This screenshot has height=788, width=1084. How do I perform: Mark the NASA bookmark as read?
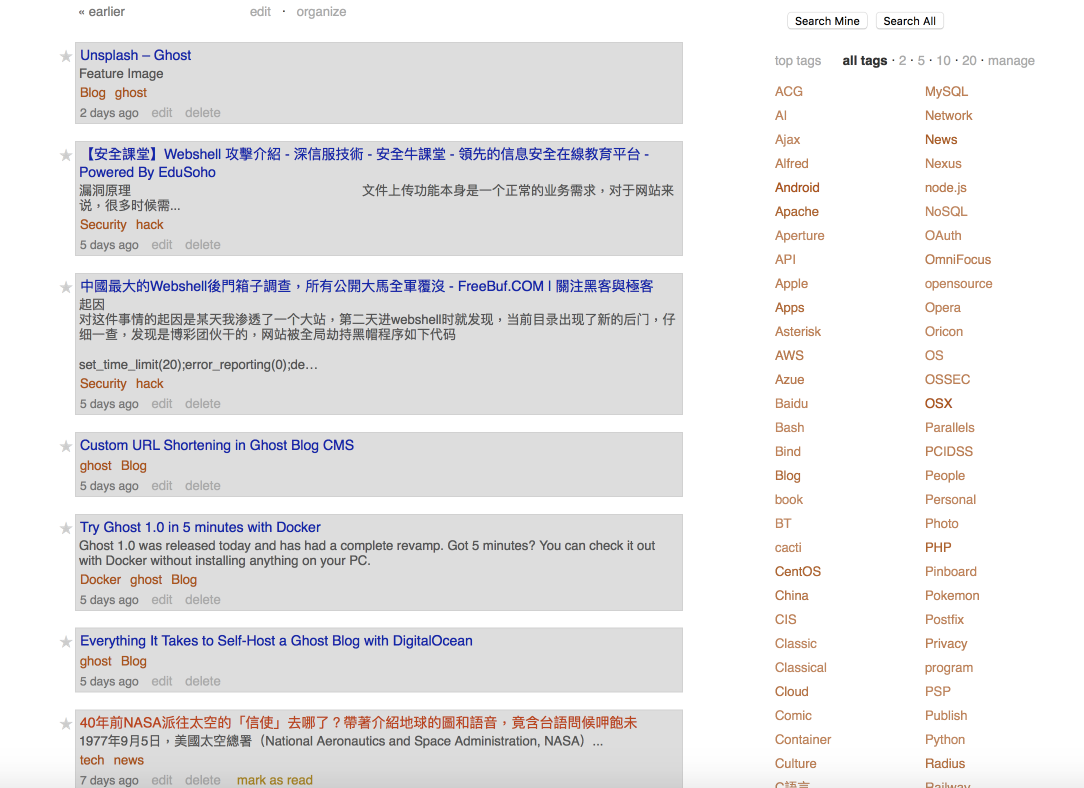pos(274,779)
